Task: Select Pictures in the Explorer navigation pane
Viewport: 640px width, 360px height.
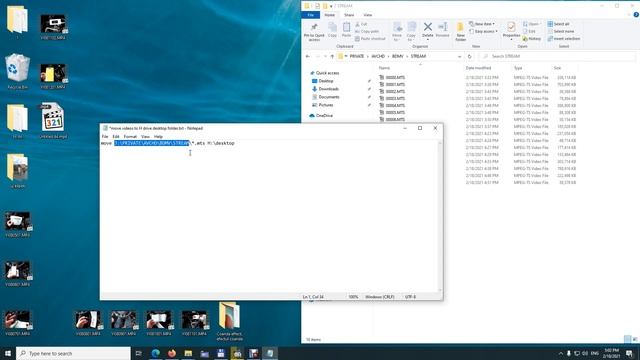Action: [x=326, y=105]
